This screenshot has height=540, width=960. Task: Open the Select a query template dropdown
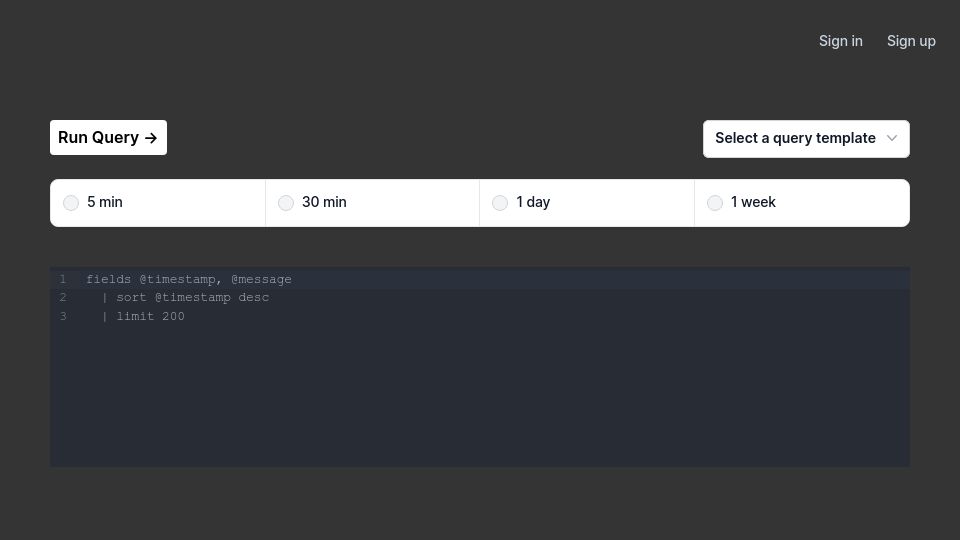[806, 139]
